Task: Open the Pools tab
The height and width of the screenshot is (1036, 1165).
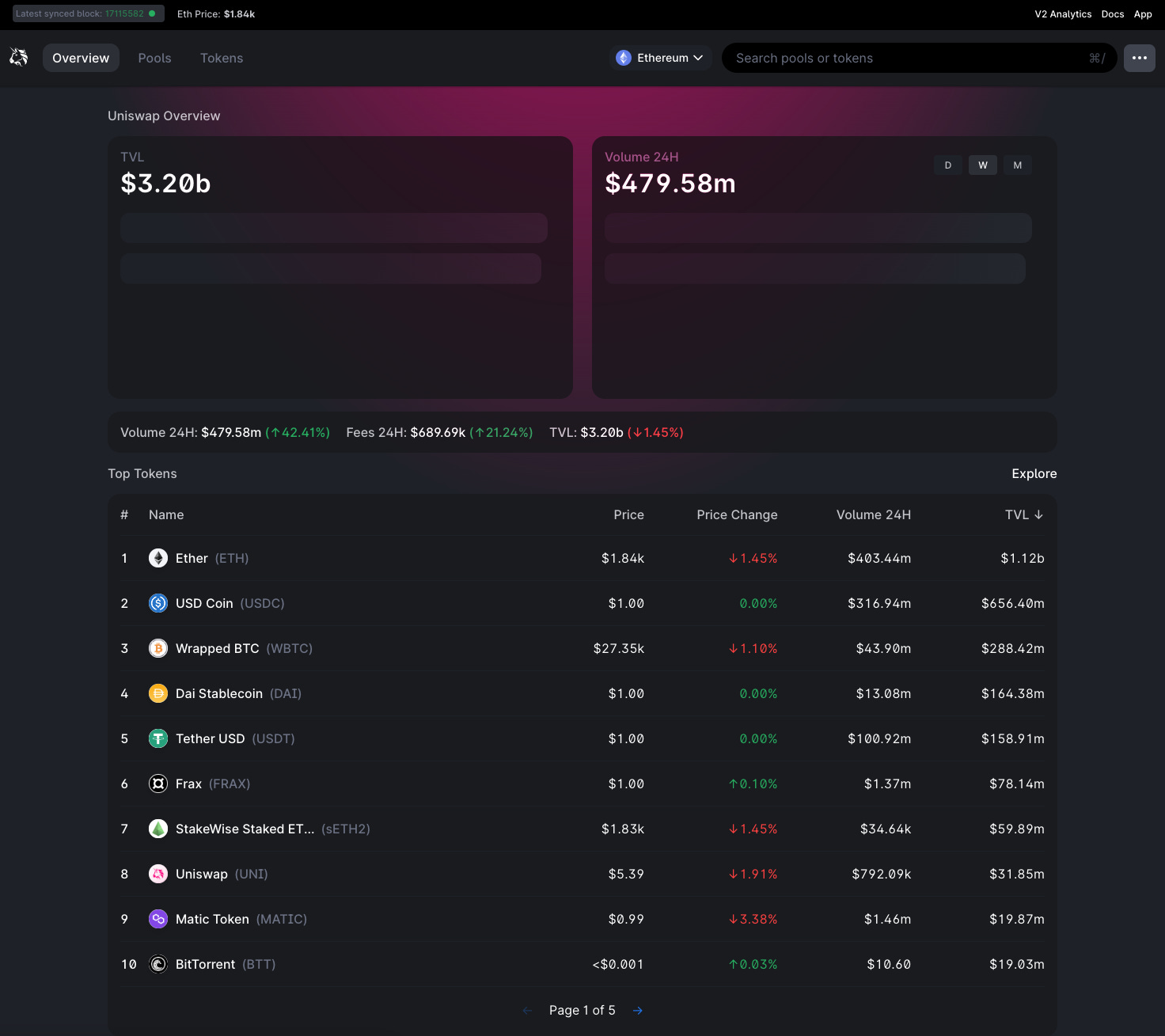Action: [x=154, y=58]
